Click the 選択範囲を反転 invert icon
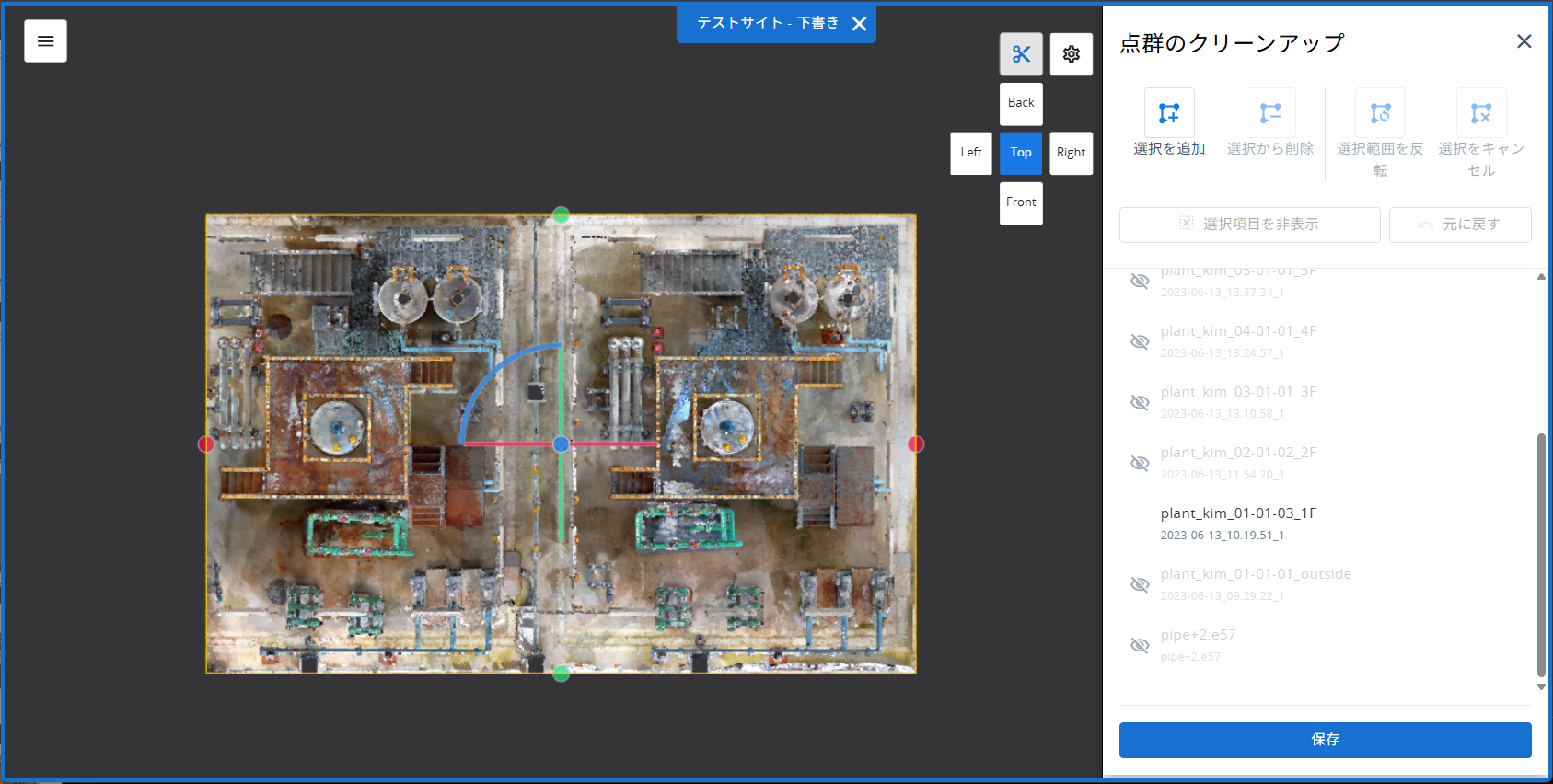 (x=1380, y=113)
